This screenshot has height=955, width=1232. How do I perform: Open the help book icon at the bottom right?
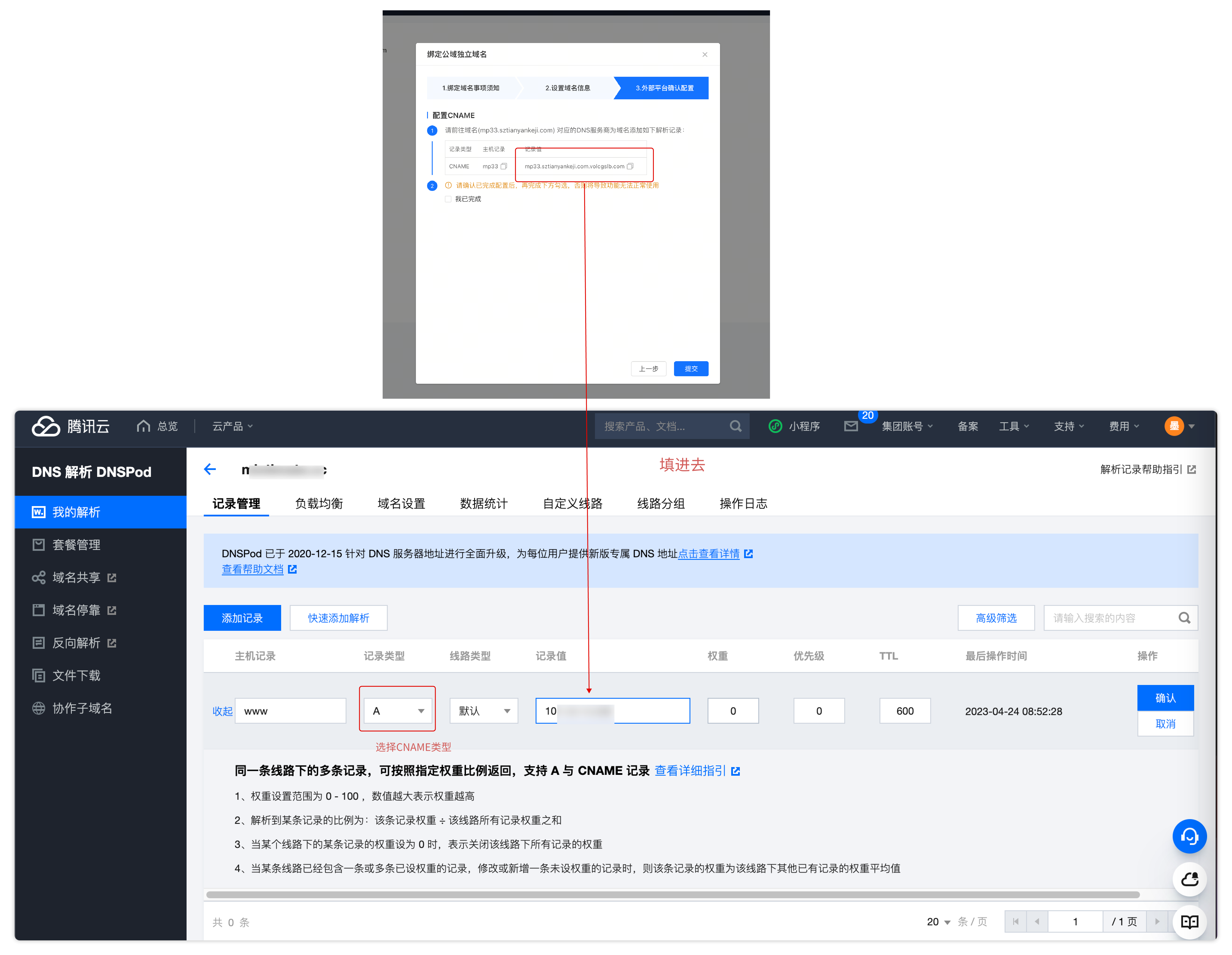point(1189,921)
